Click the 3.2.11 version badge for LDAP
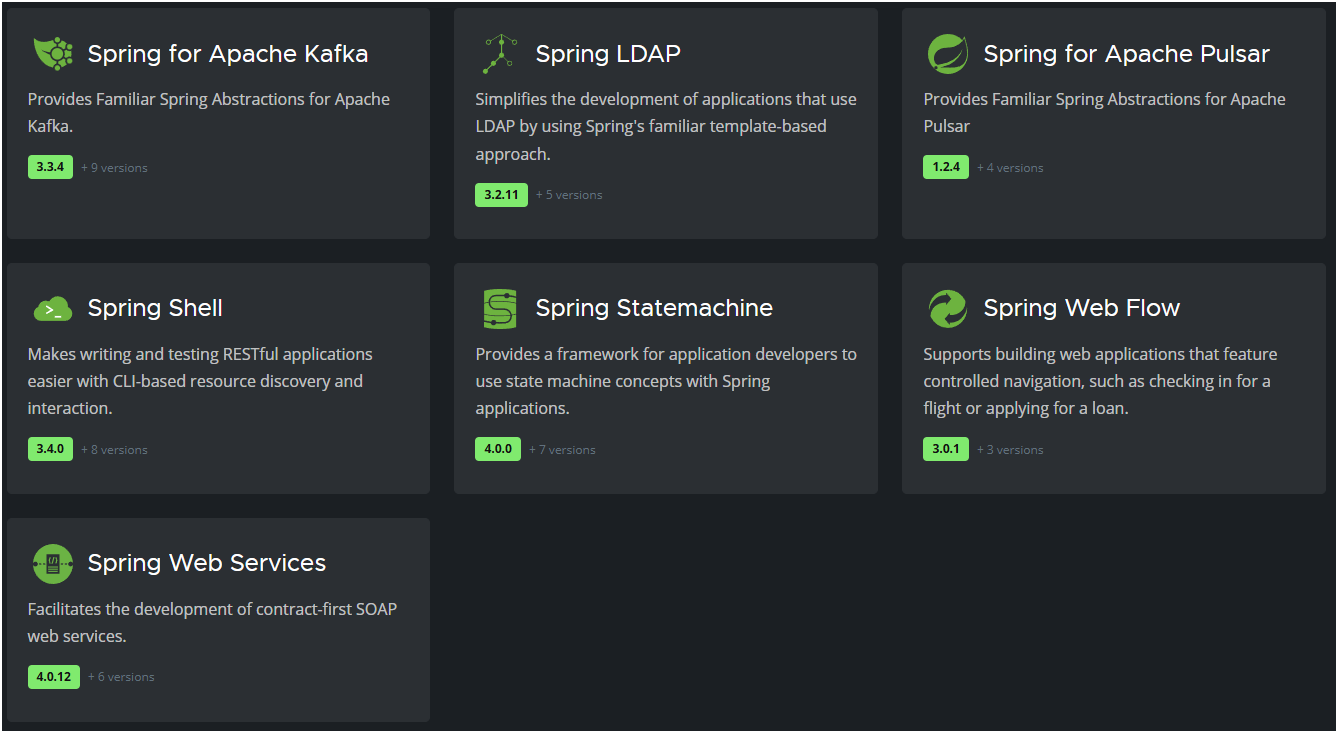 (x=501, y=195)
